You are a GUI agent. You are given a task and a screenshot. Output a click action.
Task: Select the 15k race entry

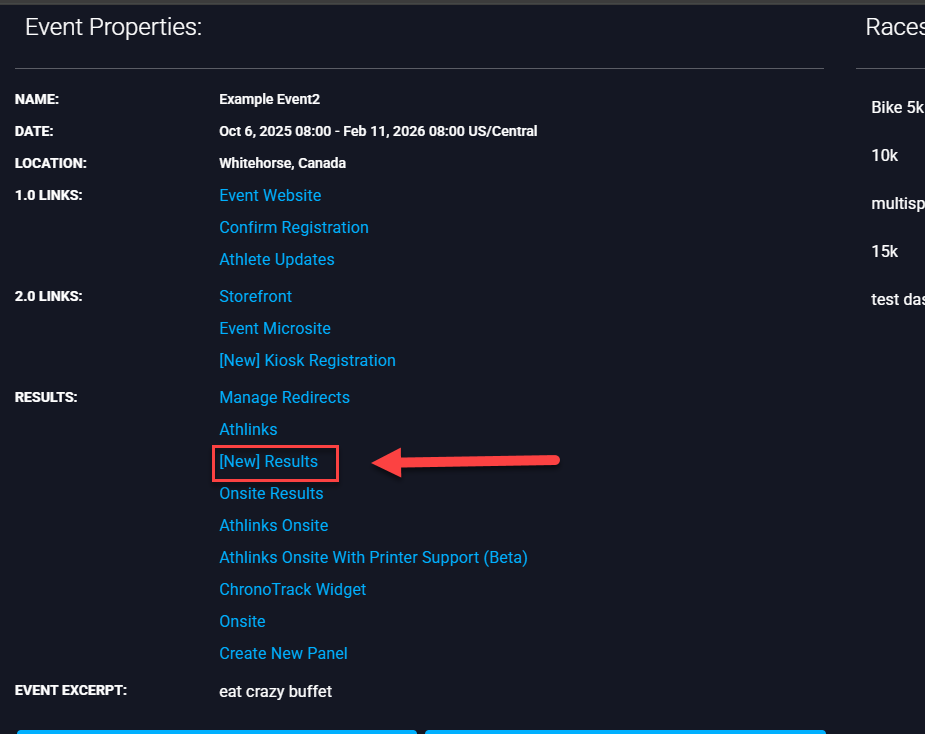click(885, 252)
